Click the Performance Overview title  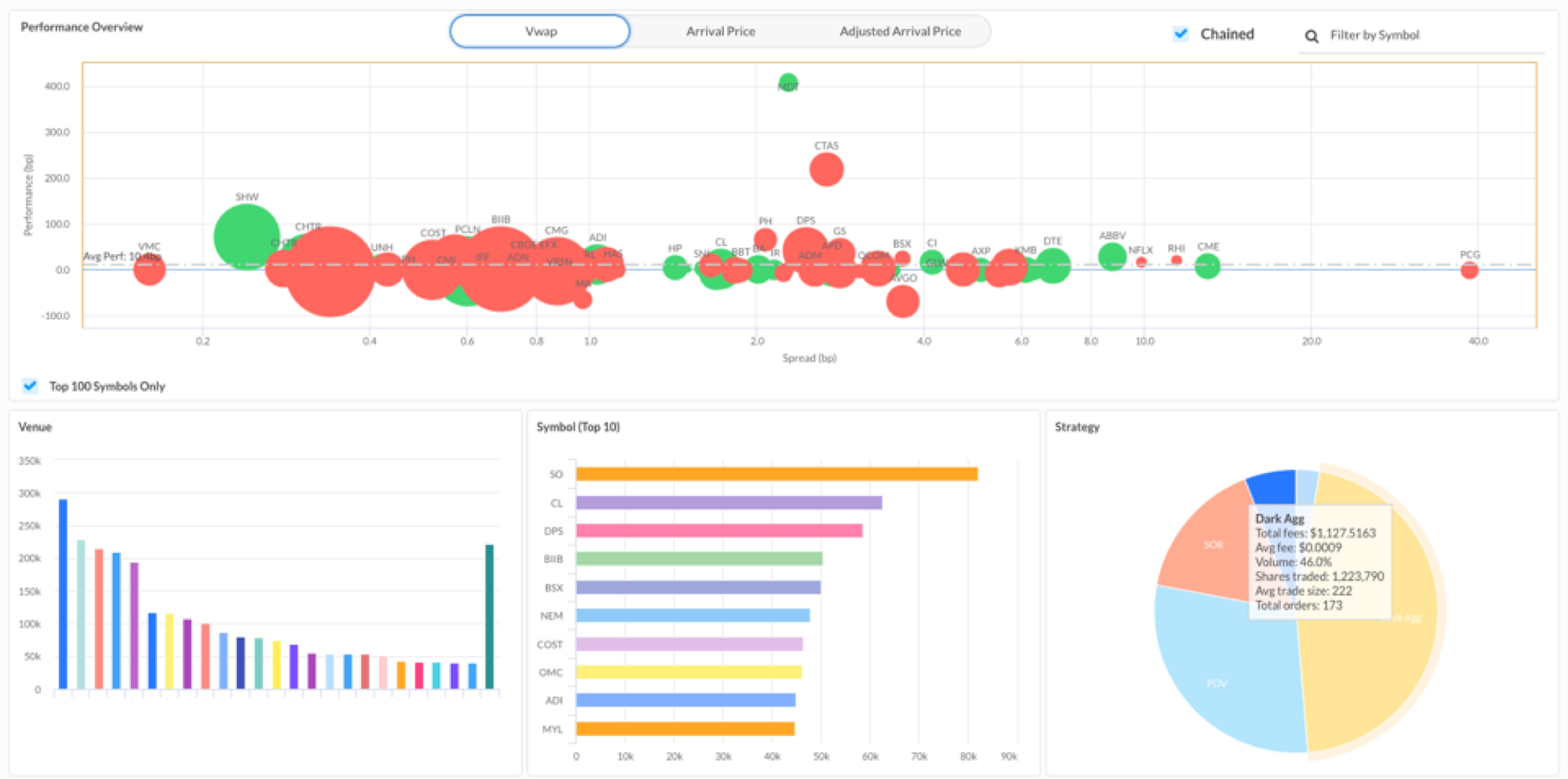pos(82,27)
